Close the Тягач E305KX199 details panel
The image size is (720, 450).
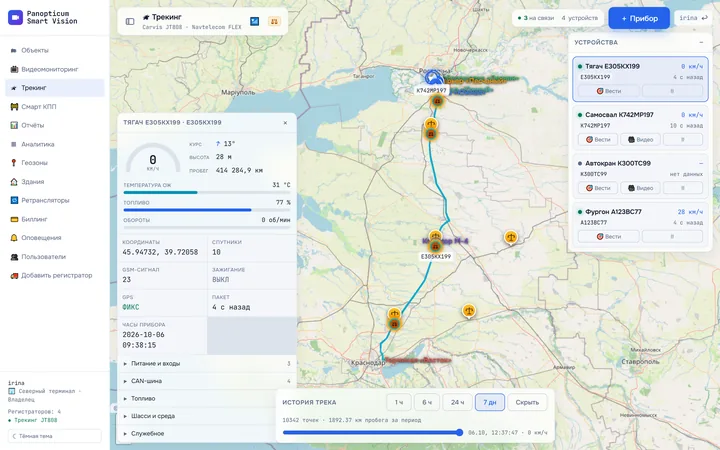point(285,123)
